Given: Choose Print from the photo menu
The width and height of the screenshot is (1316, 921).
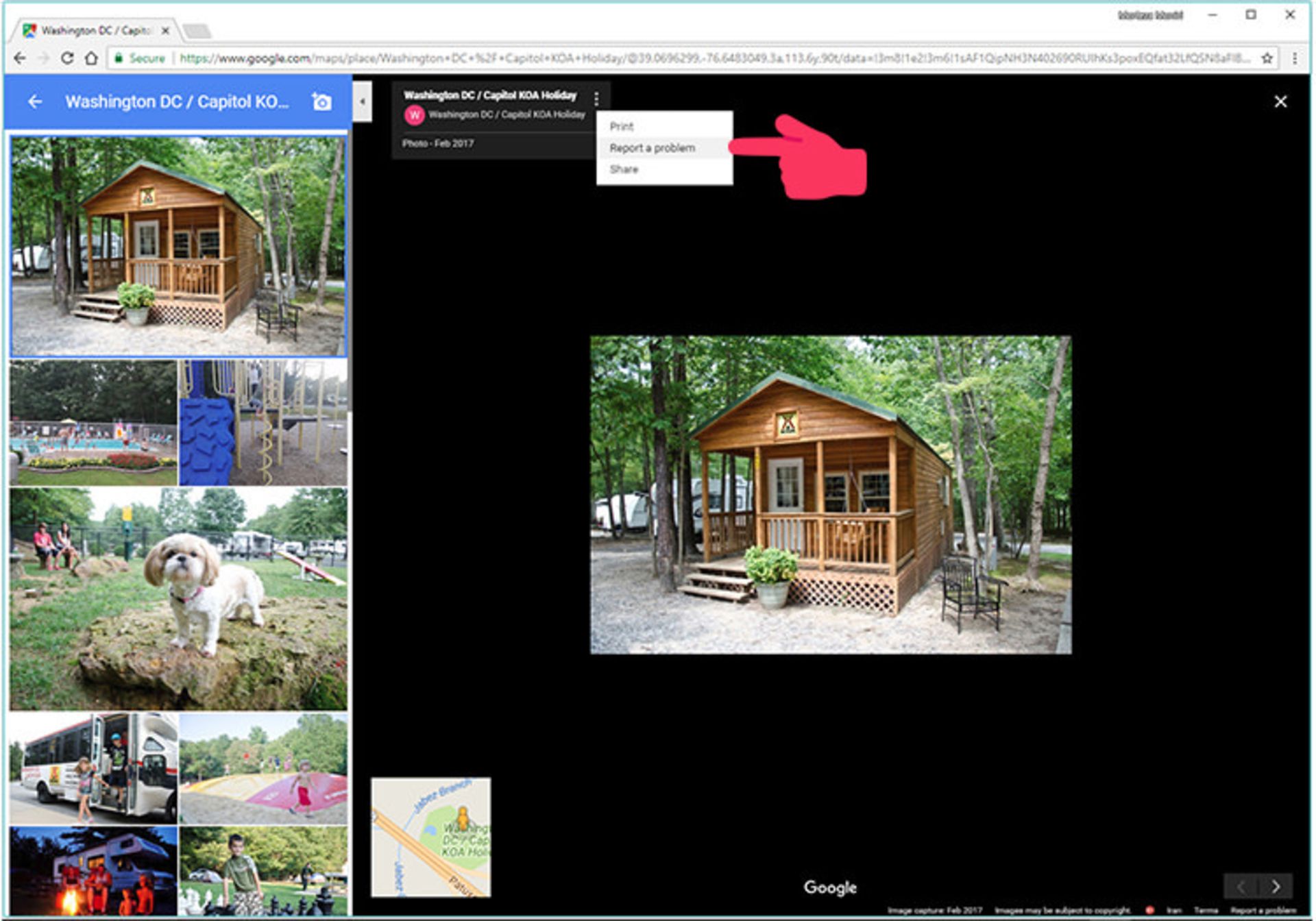Looking at the screenshot, I should coord(664,126).
